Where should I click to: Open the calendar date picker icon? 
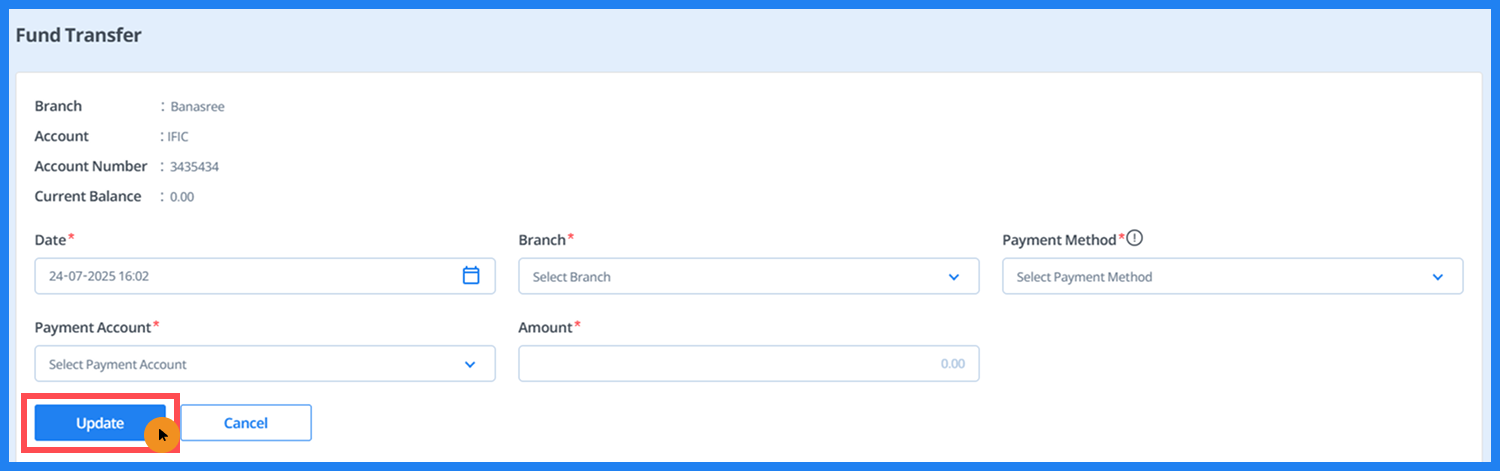(471, 276)
